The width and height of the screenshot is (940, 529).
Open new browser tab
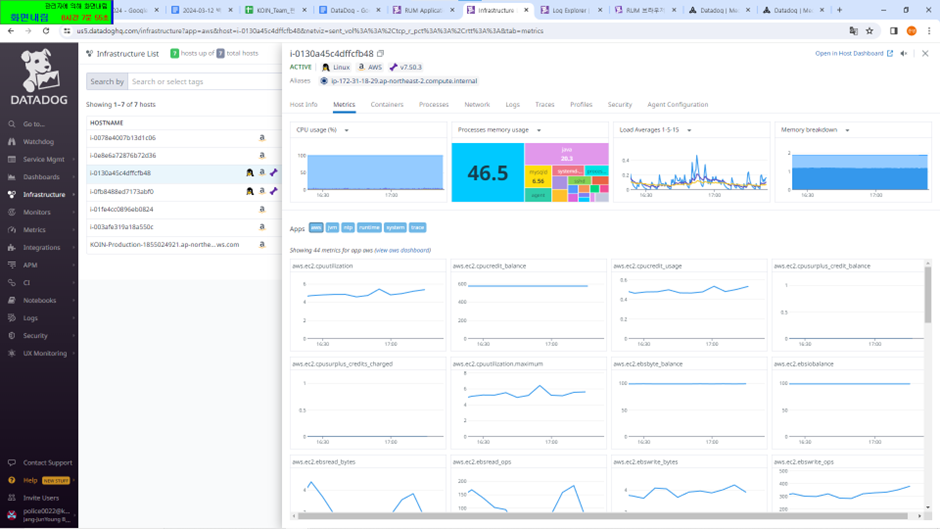coord(839,10)
